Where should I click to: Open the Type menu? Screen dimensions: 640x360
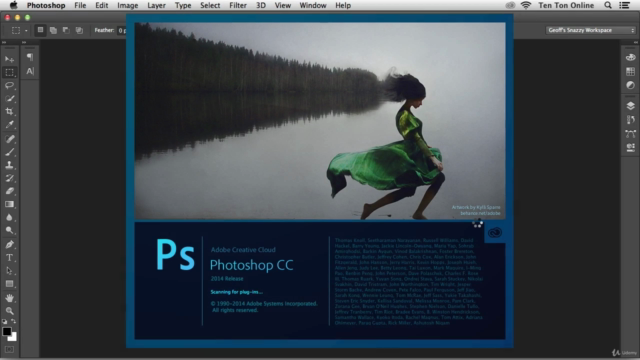(183, 5)
